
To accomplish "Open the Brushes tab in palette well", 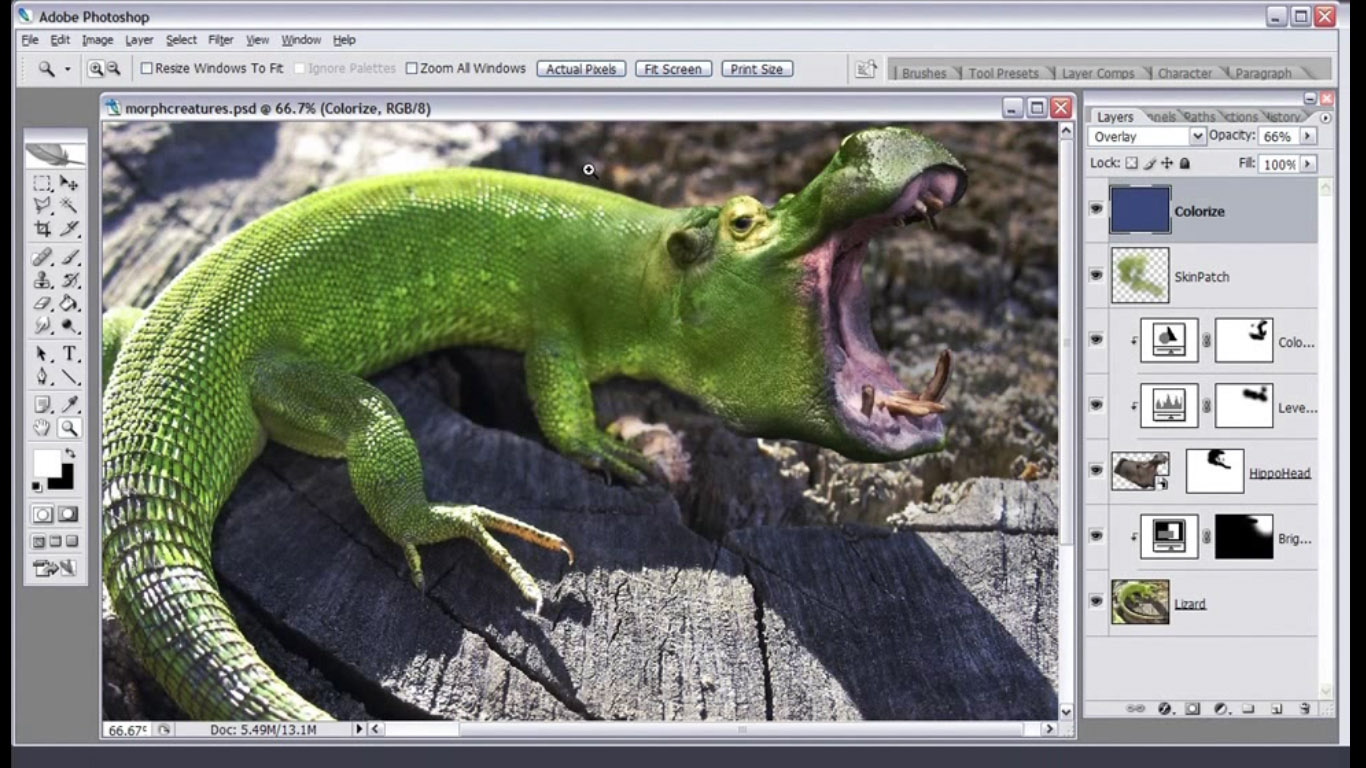I will [x=924, y=73].
